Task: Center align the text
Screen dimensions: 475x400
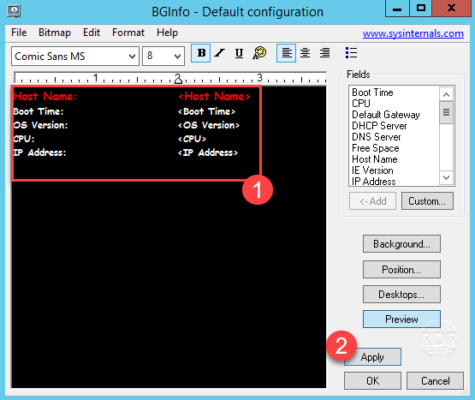Action: (x=305, y=53)
